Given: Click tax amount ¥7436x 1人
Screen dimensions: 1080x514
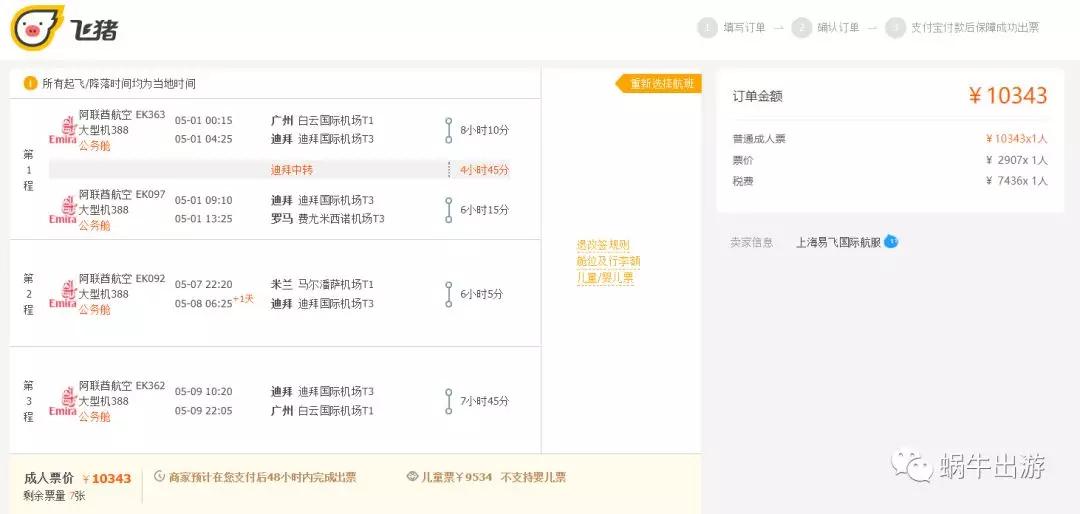Looking at the screenshot, I should pyautogui.click(x=1017, y=181).
